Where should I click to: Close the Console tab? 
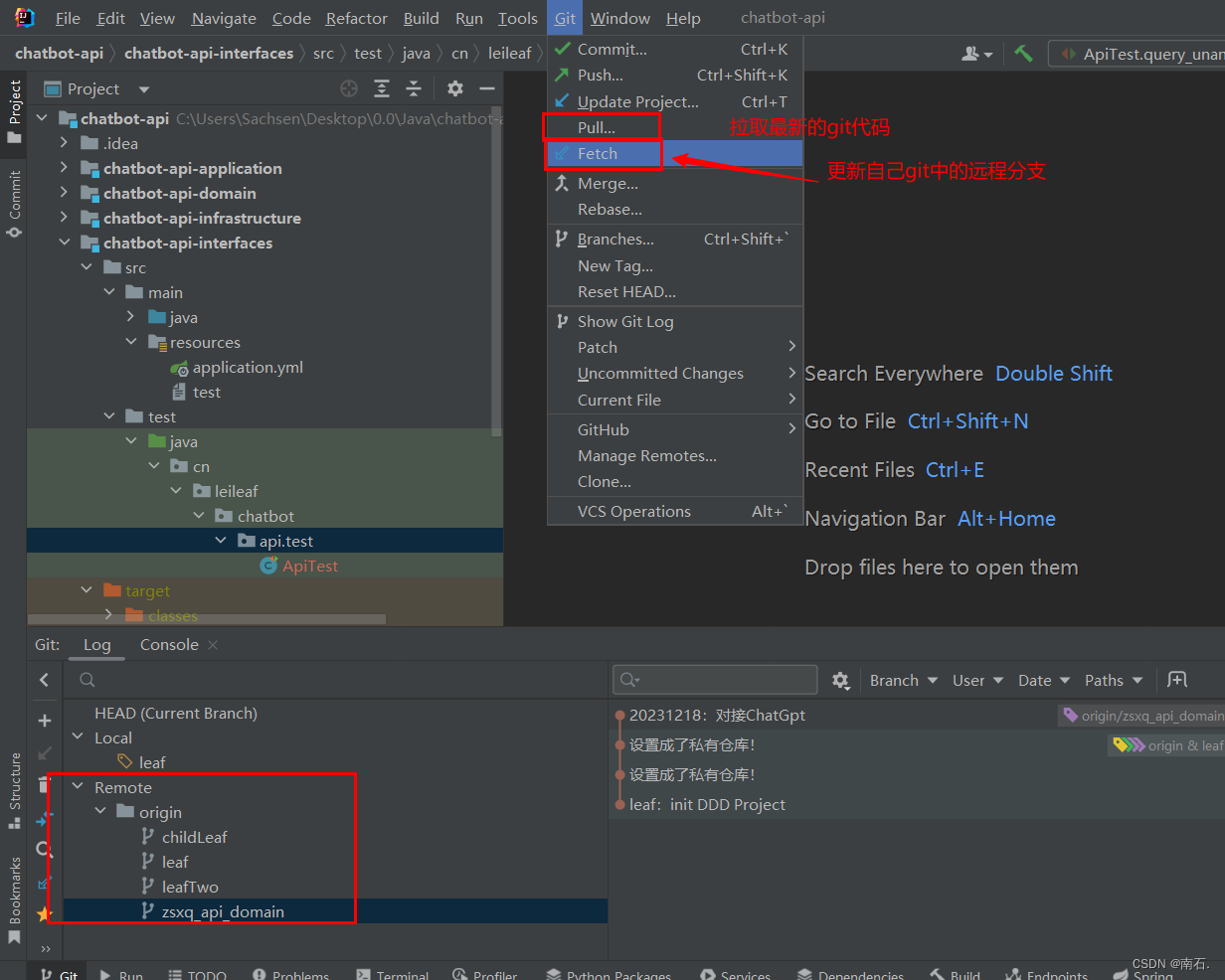213,645
